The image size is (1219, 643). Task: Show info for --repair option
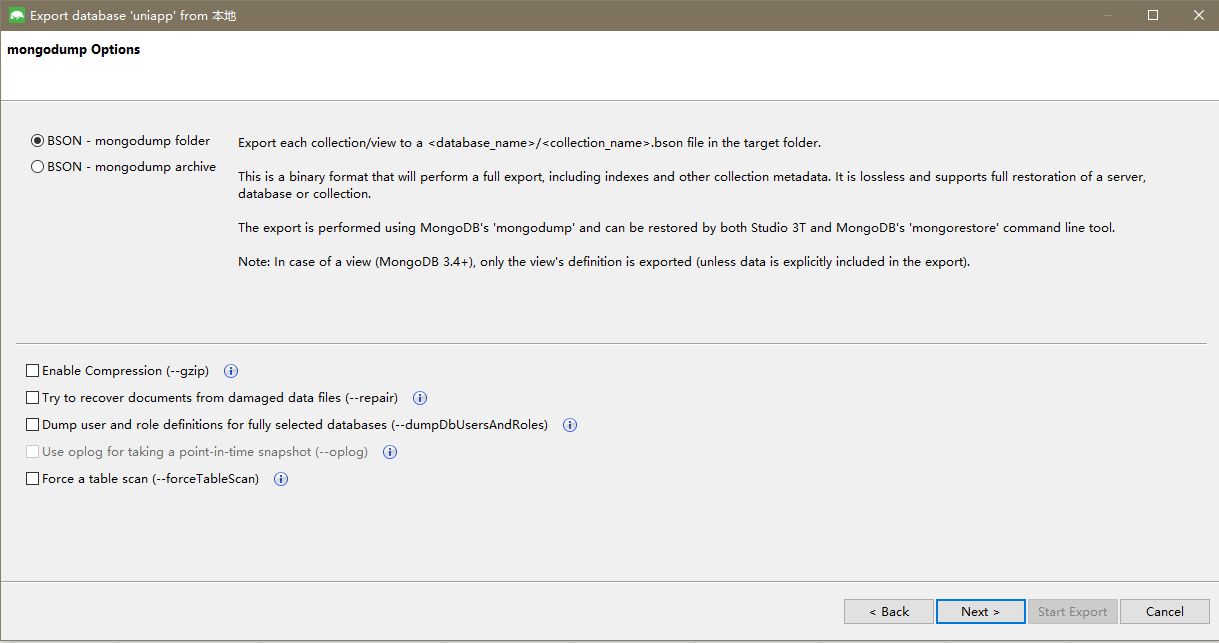(x=420, y=398)
